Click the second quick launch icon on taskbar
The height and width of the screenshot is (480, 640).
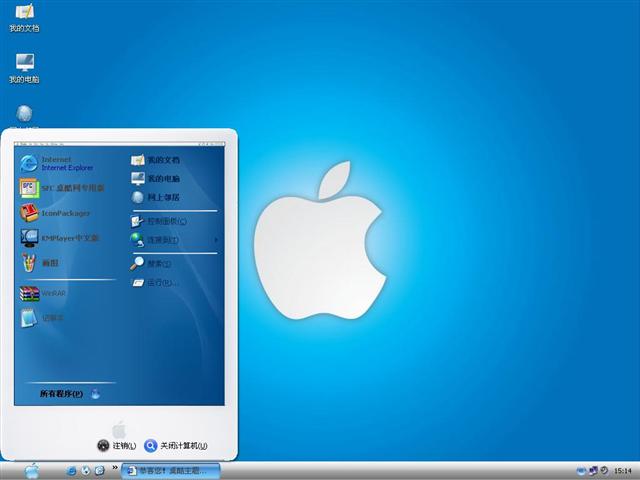[x=85, y=471]
